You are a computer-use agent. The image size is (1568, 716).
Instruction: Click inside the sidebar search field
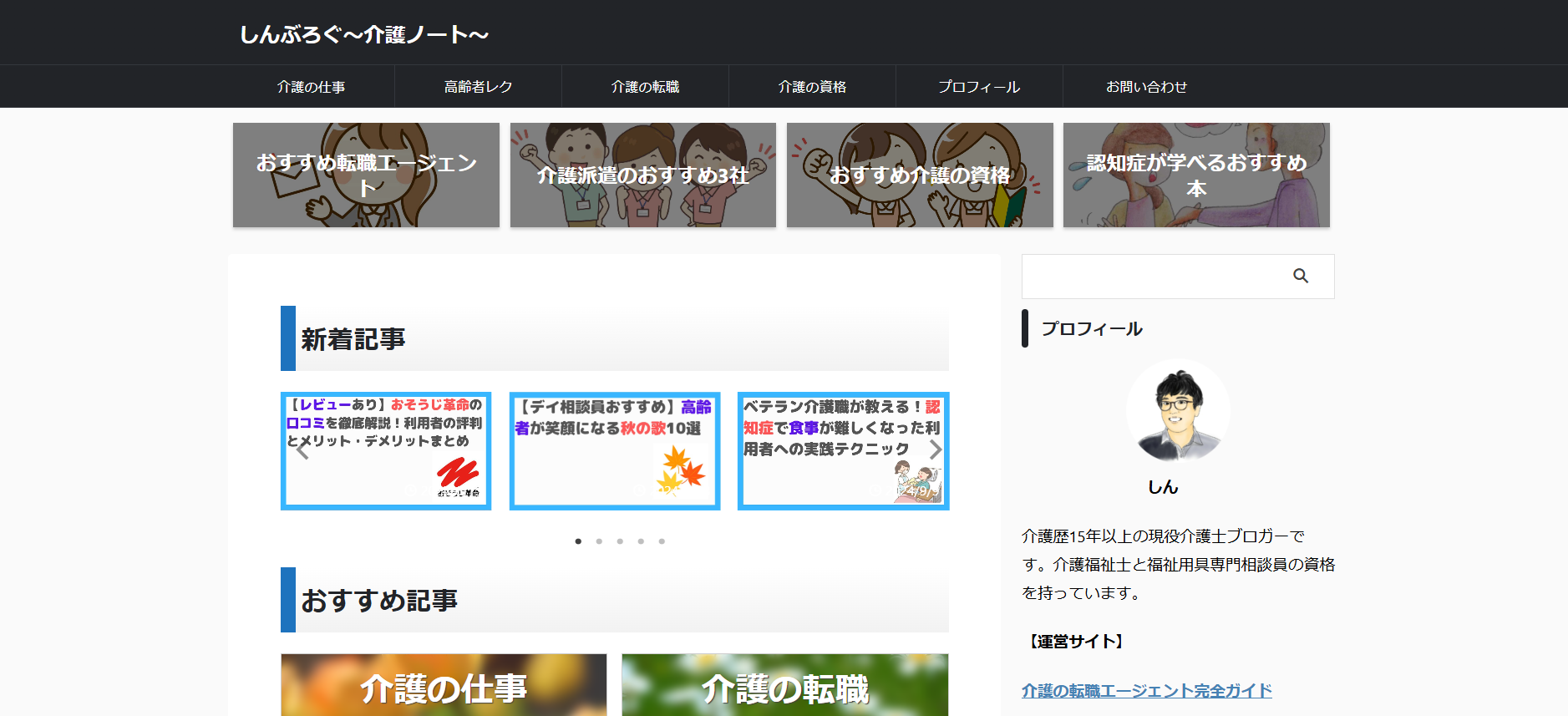(x=1153, y=277)
